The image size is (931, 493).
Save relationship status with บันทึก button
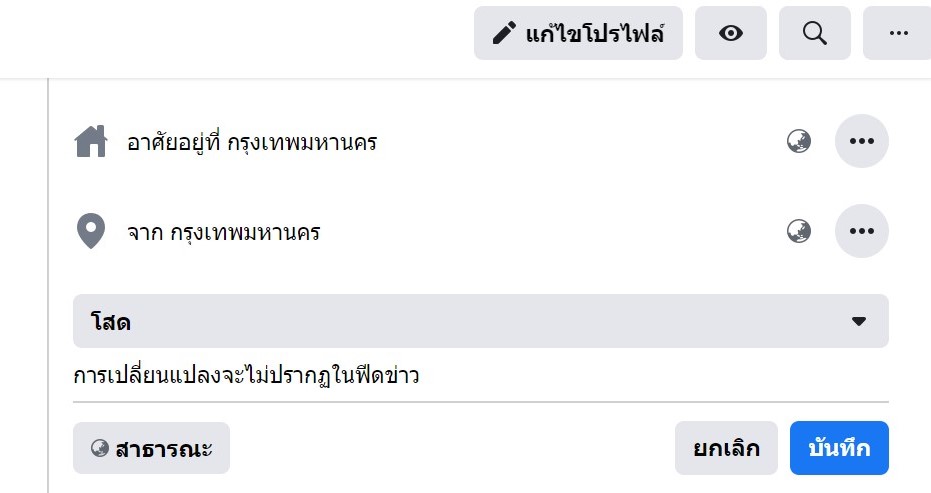(839, 448)
